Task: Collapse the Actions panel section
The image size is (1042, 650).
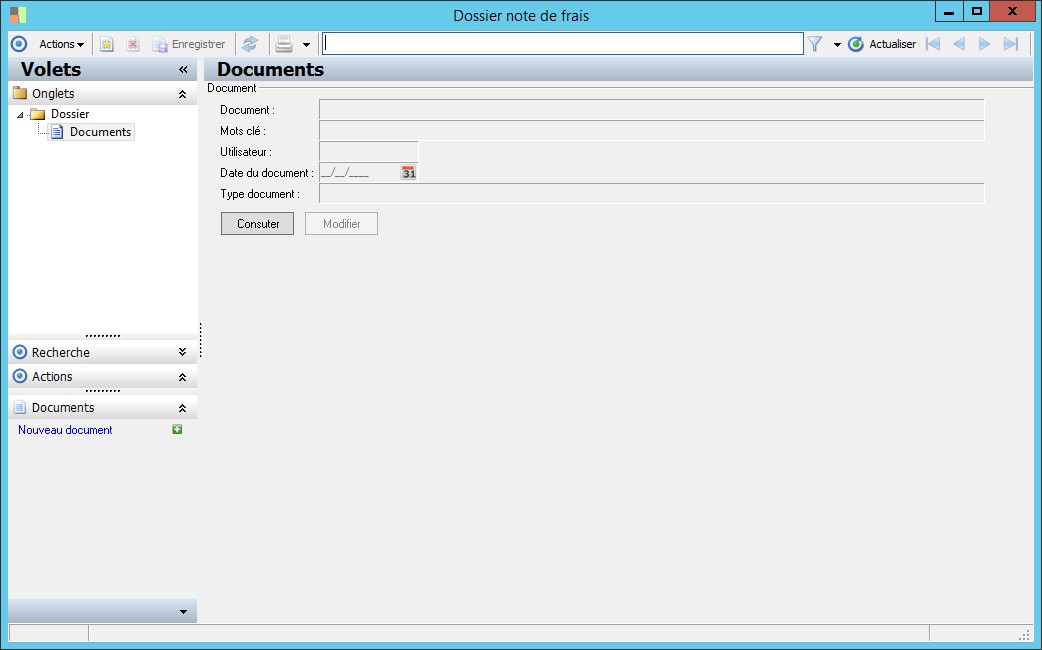Action: [x=182, y=377]
